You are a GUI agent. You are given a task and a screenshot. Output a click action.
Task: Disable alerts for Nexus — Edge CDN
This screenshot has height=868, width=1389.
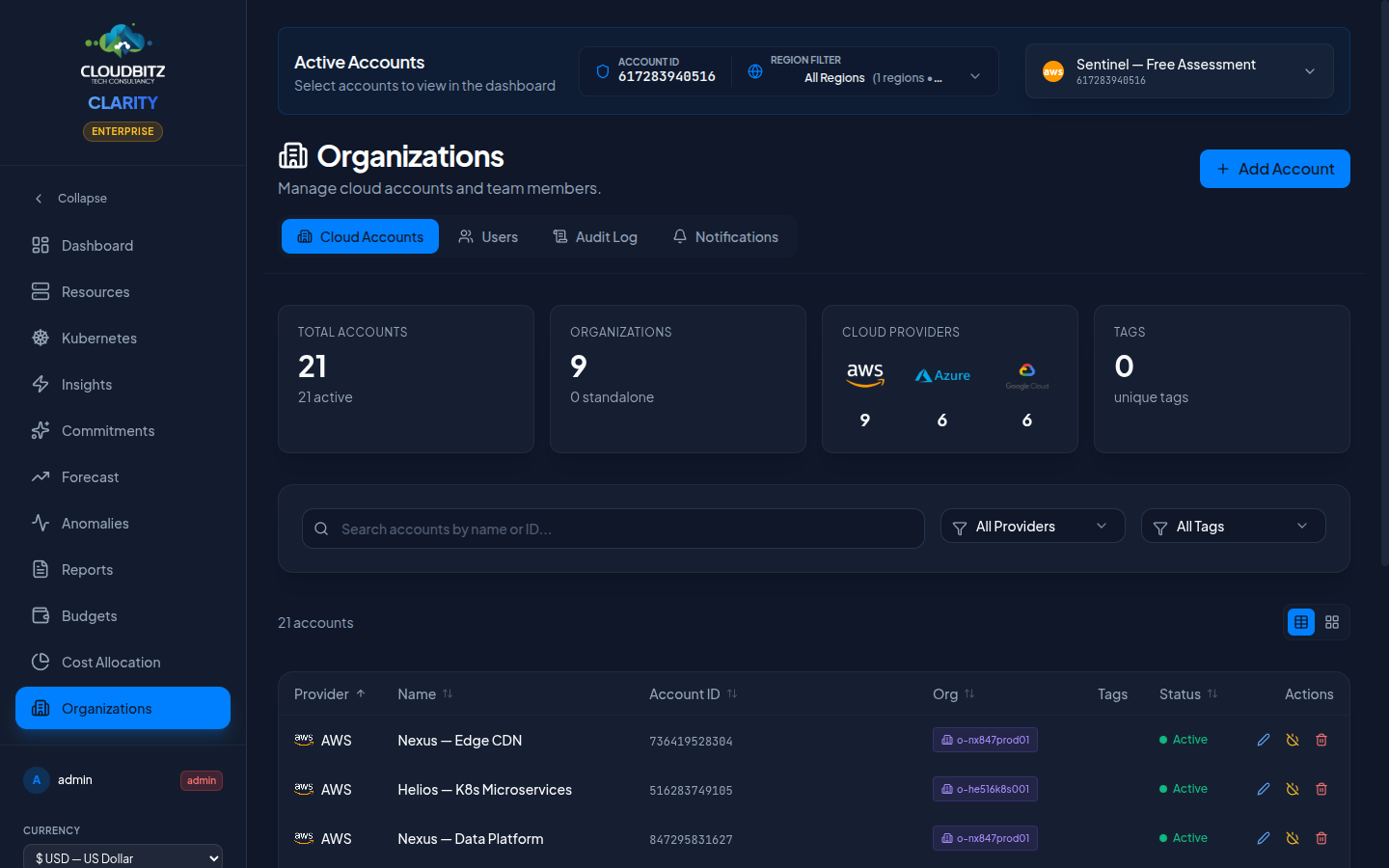click(1293, 740)
